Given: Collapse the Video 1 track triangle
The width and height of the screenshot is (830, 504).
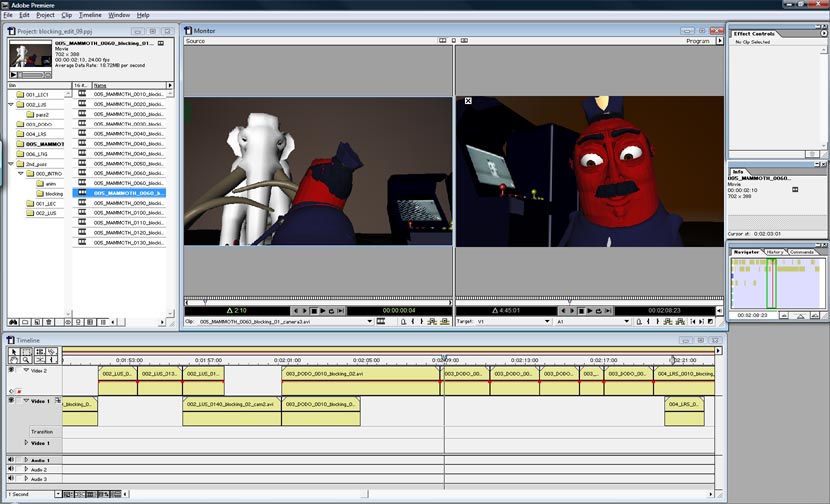Looking at the screenshot, I should coord(26,401).
